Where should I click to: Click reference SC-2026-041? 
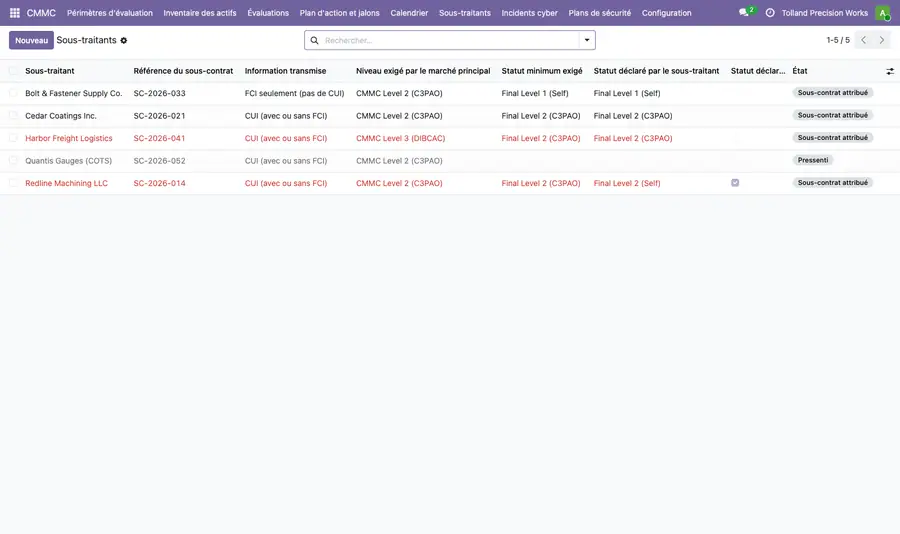[x=160, y=138]
